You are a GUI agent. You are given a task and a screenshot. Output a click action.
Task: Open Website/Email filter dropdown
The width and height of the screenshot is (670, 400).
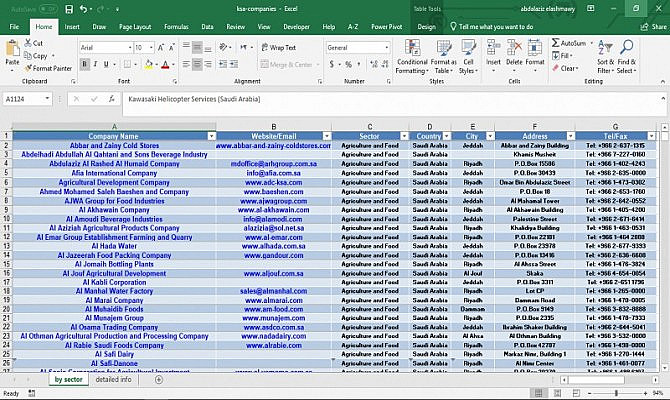tap(327, 136)
